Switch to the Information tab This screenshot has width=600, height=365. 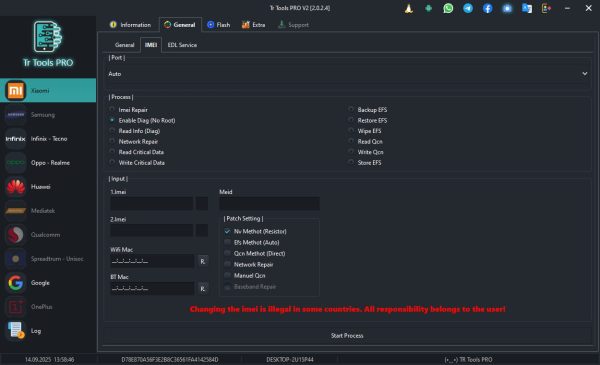click(x=130, y=24)
